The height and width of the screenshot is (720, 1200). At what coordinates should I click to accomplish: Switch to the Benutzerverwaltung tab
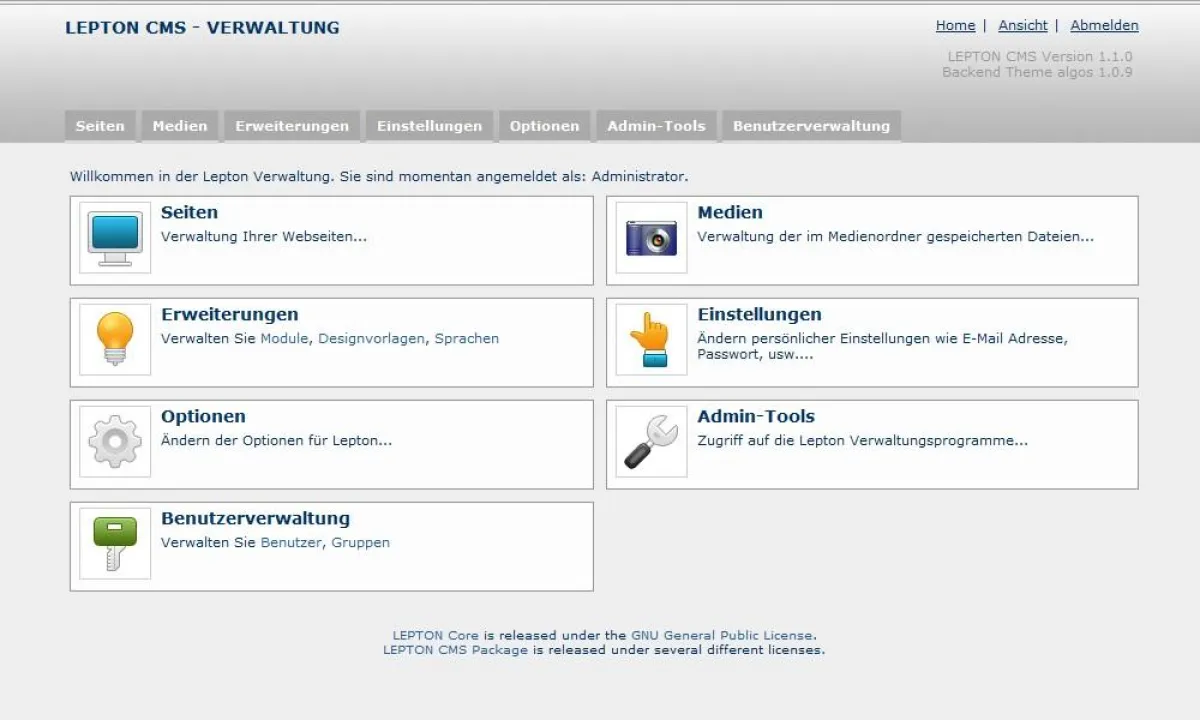point(811,125)
